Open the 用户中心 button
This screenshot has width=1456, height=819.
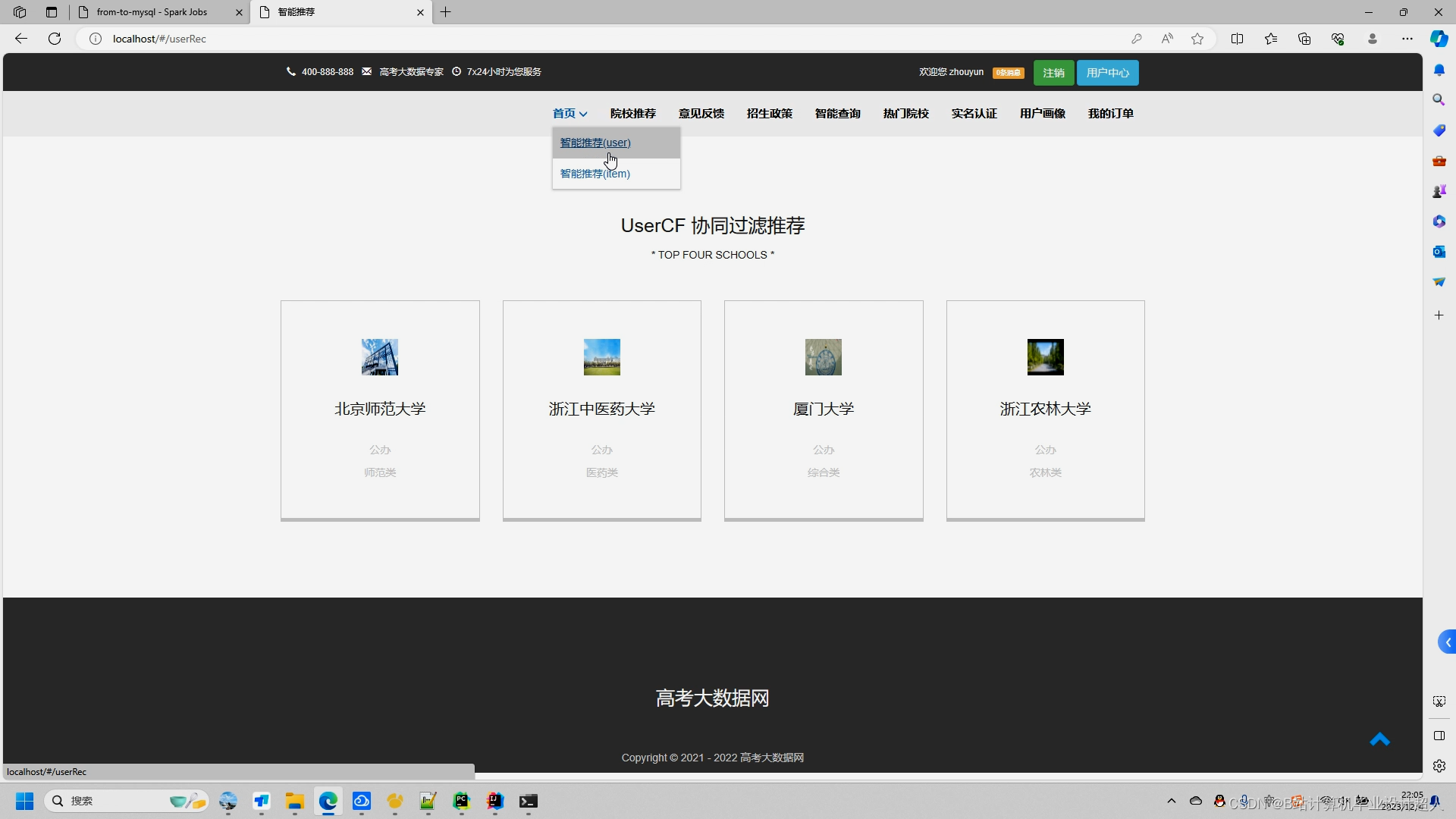1107,73
